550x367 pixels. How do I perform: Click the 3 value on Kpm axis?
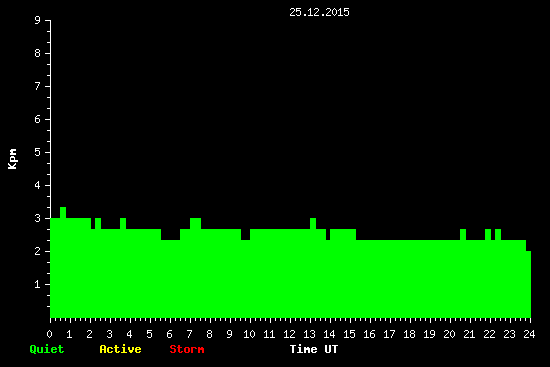pos(38,218)
